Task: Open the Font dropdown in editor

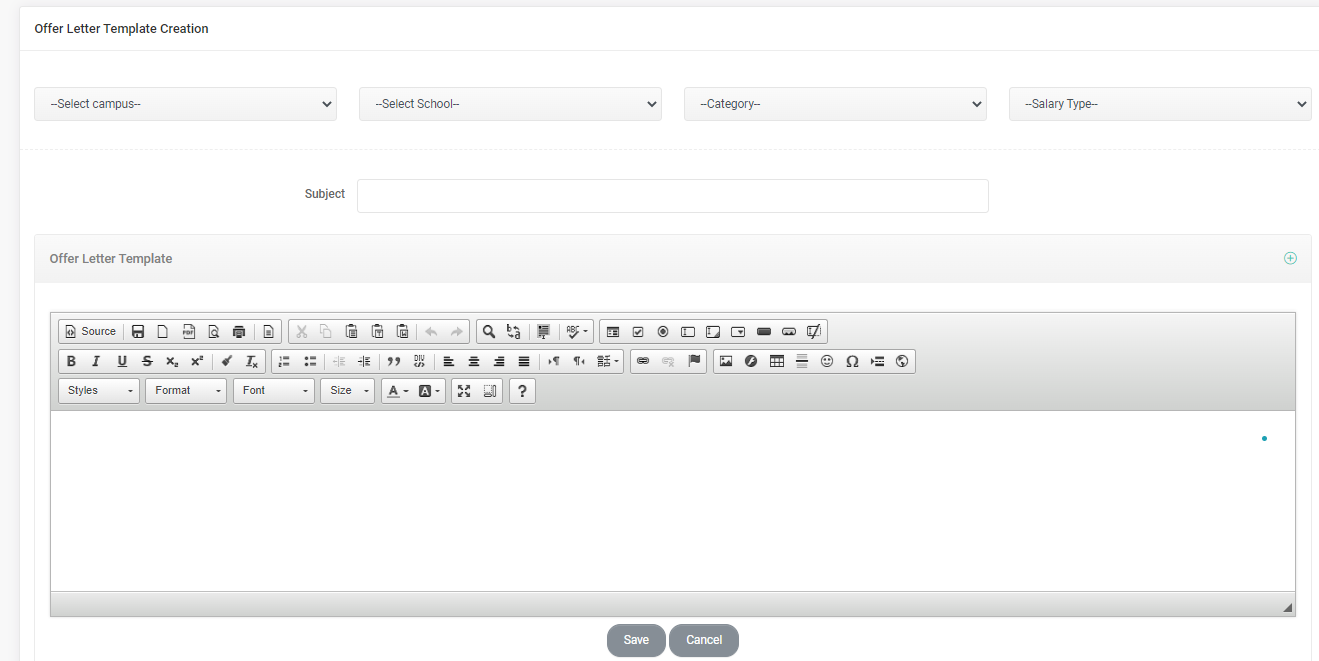Action: 274,391
